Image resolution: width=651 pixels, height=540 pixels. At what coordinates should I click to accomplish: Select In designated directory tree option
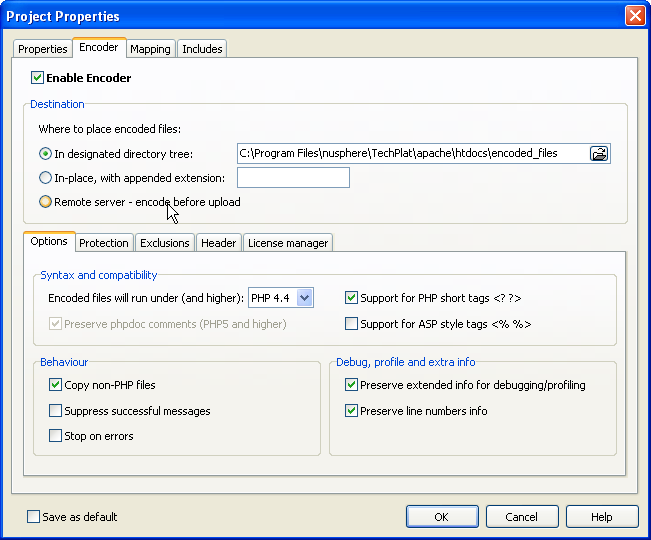(45, 154)
